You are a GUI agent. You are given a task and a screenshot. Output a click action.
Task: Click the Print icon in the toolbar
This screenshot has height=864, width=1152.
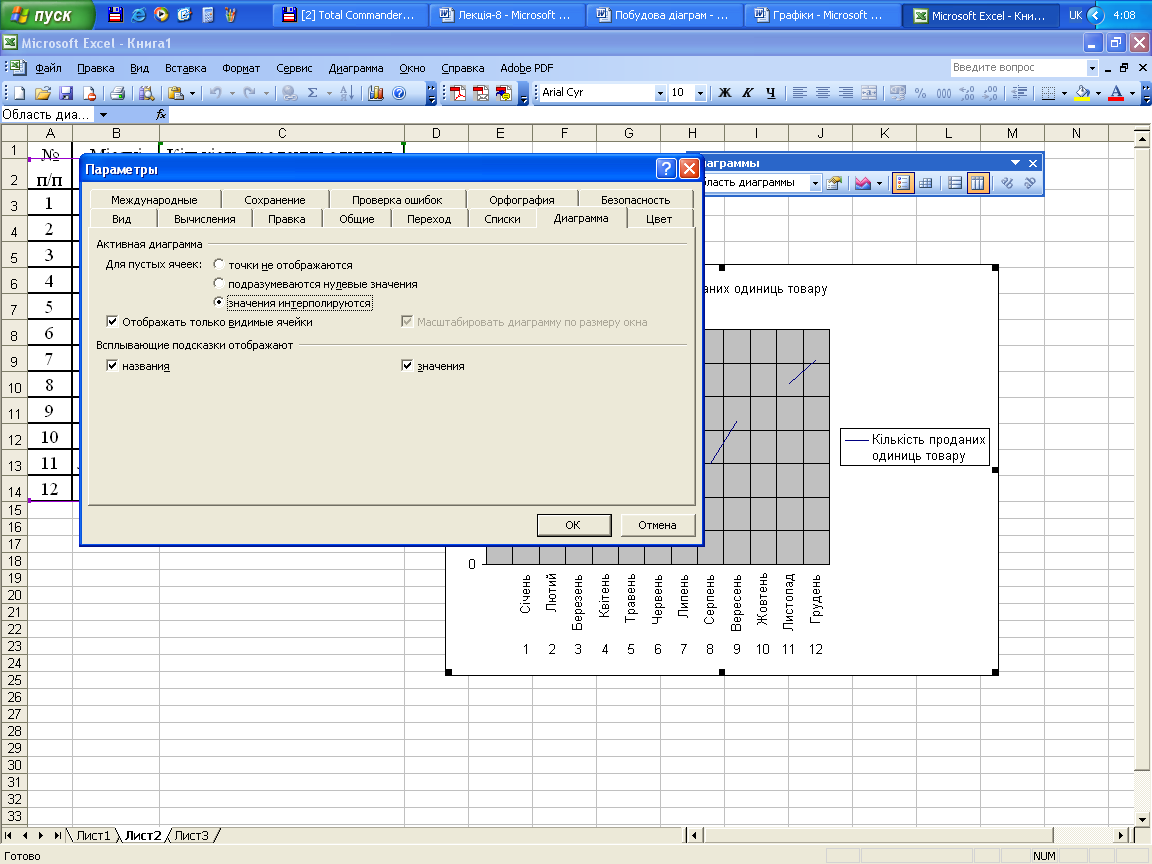[x=117, y=93]
